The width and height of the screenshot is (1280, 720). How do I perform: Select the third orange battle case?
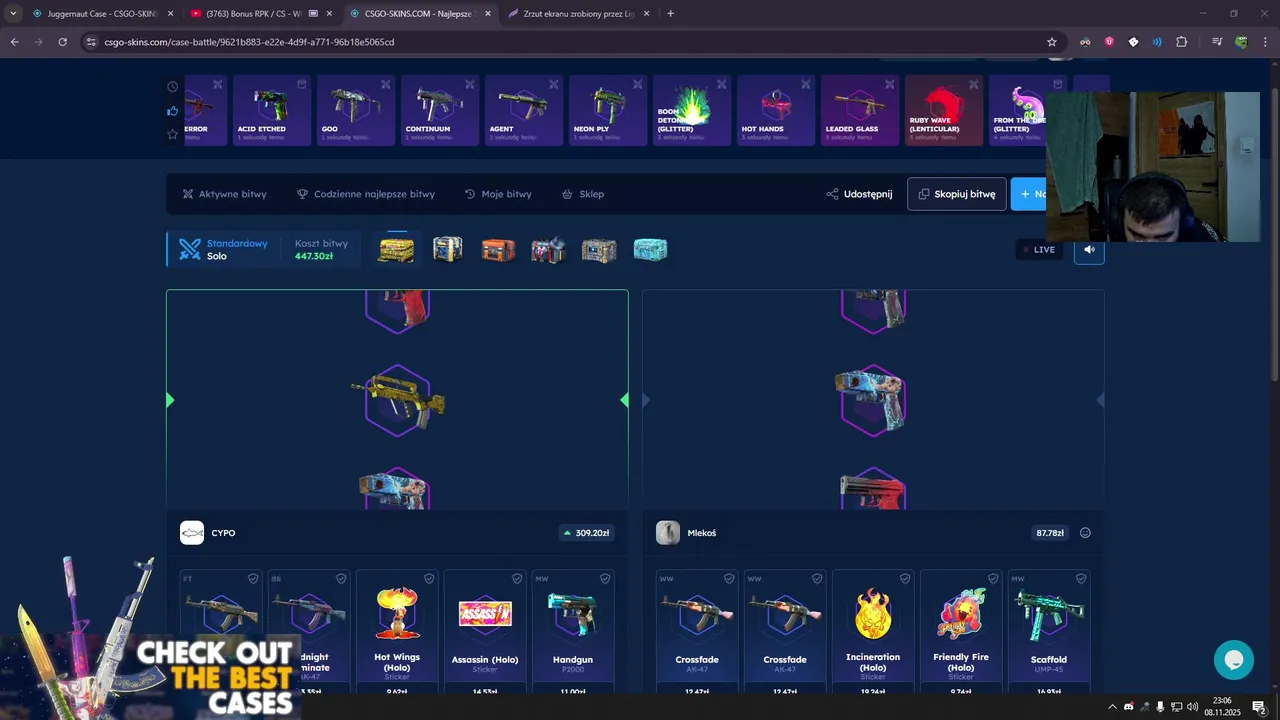498,249
